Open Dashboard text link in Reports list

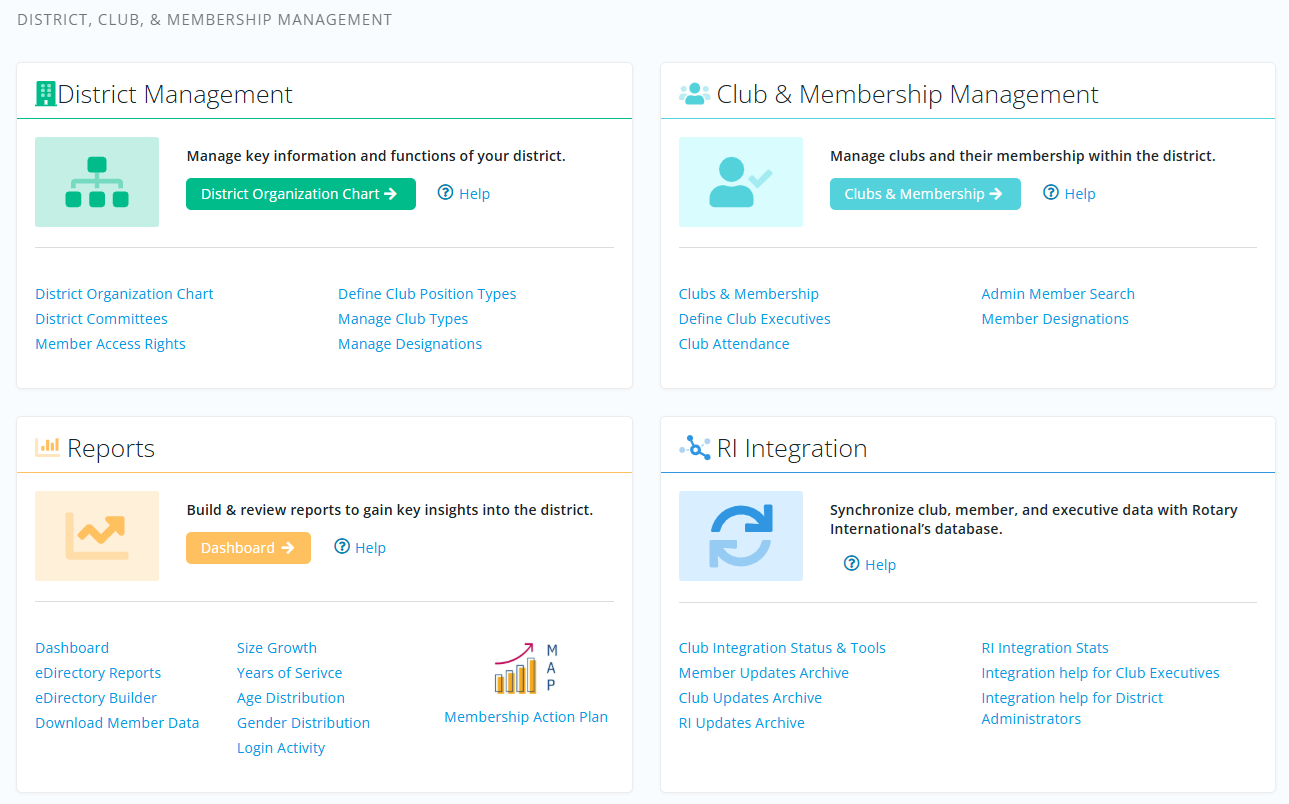click(72, 648)
